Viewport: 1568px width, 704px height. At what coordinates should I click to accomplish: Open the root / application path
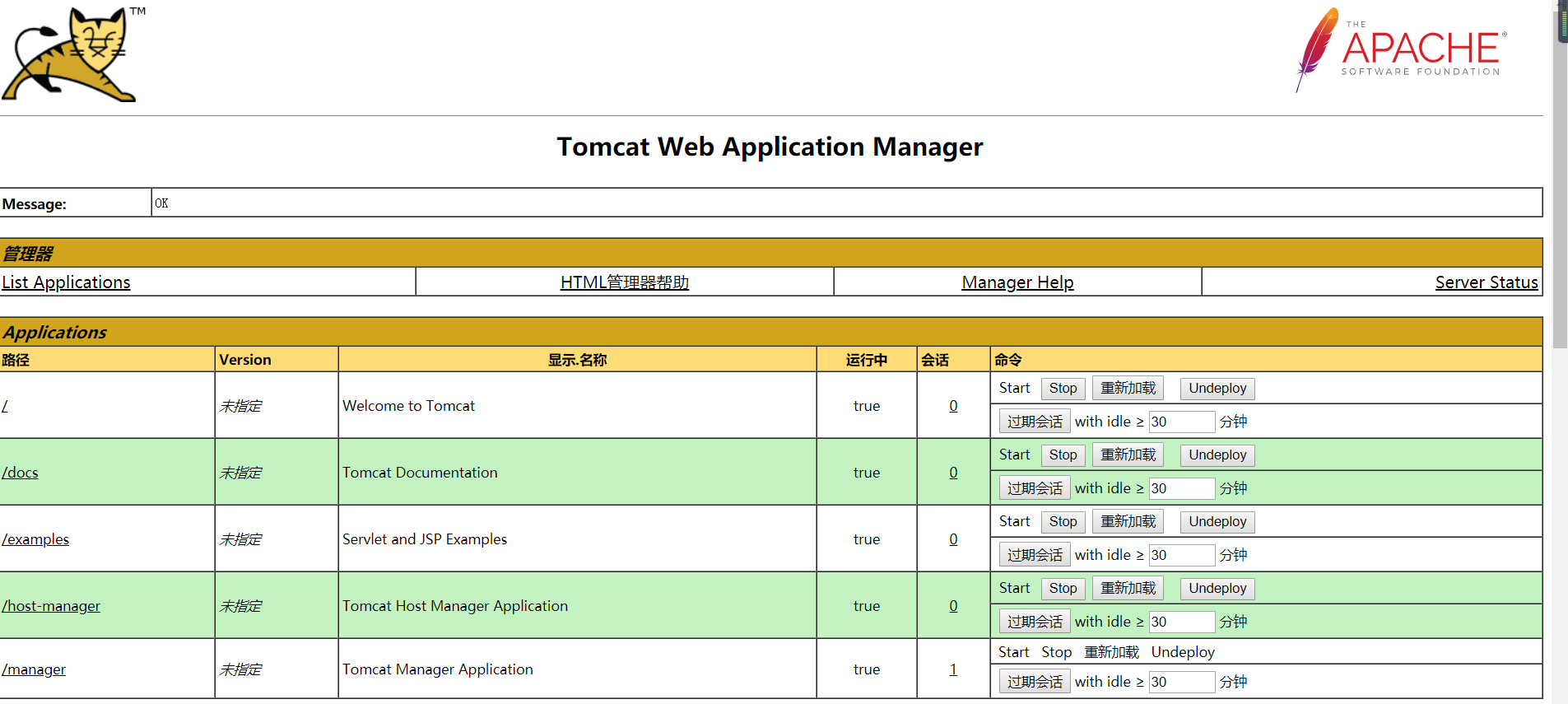(x=5, y=406)
